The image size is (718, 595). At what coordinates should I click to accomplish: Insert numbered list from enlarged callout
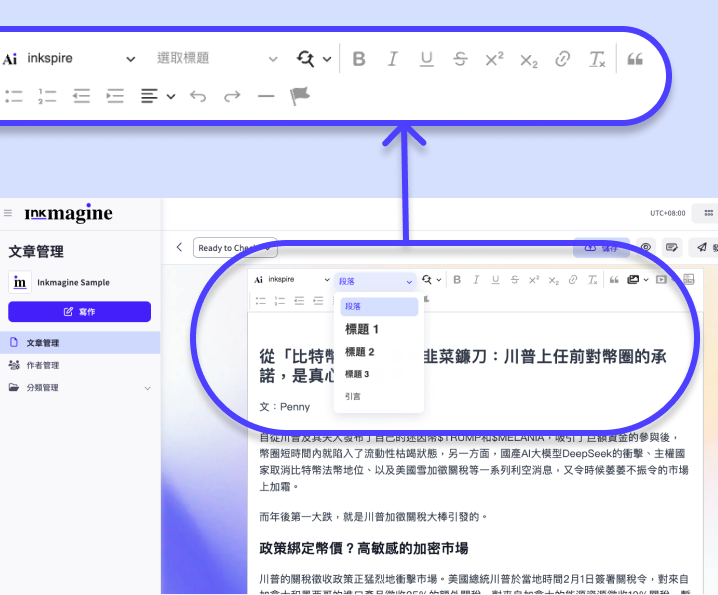pyautogui.click(x=47, y=96)
